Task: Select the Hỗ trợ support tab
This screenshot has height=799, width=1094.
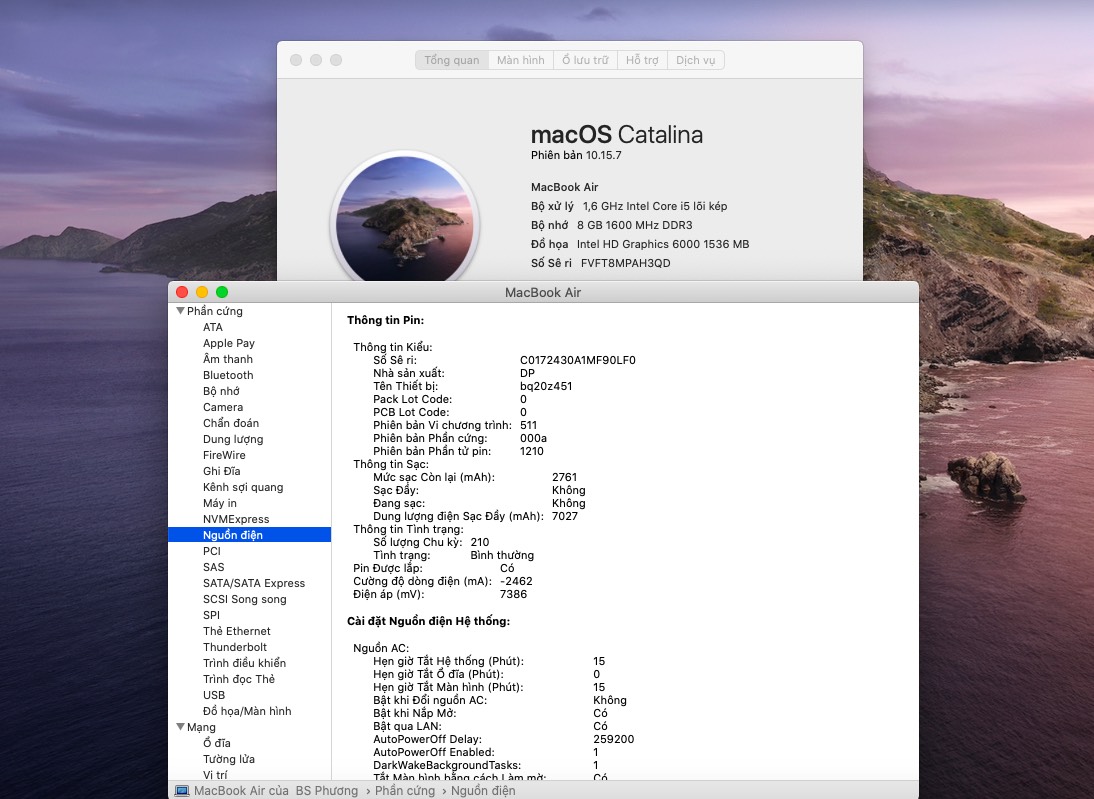Action: tap(642, 60)
